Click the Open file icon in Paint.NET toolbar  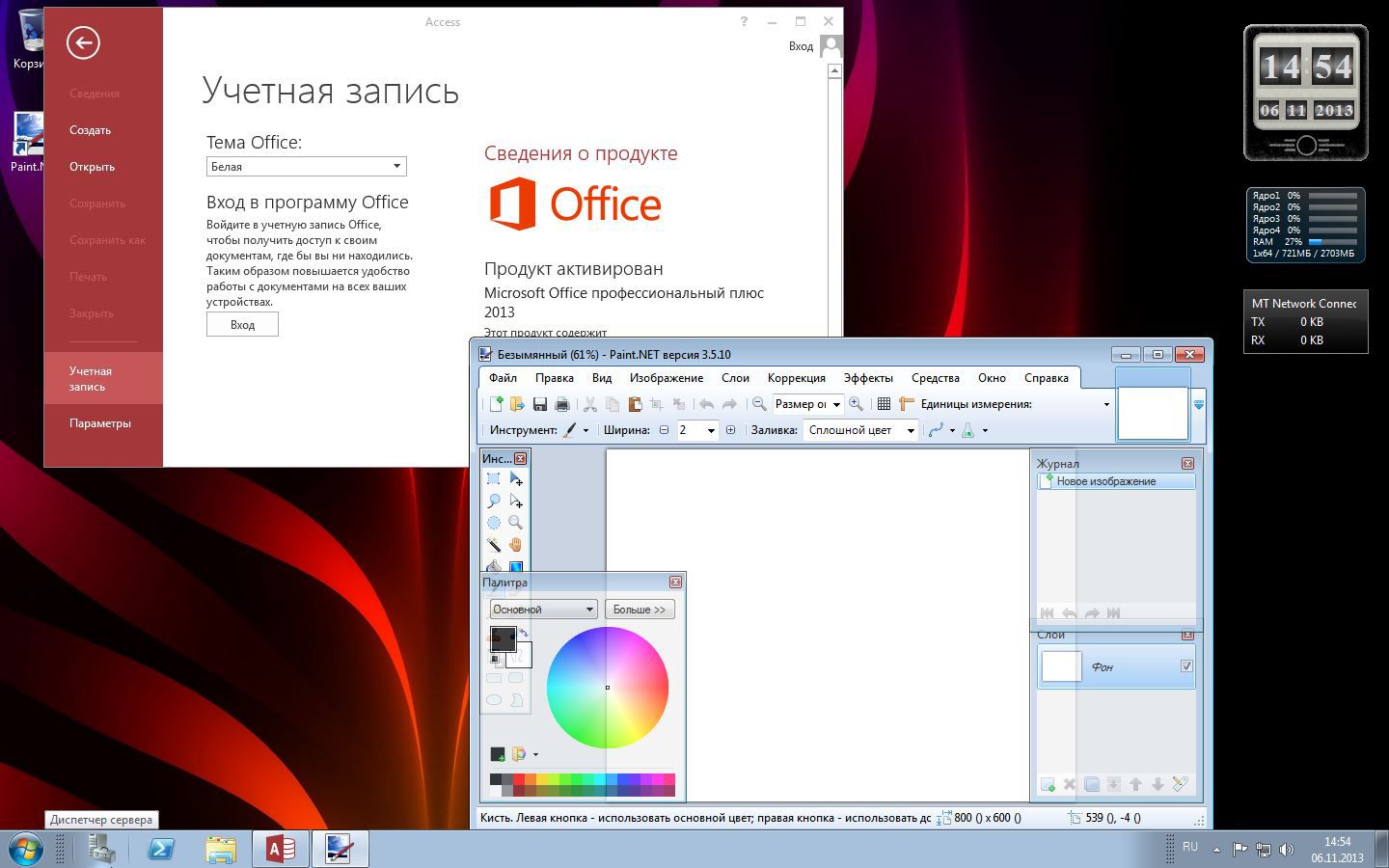(x=517, y=404)
